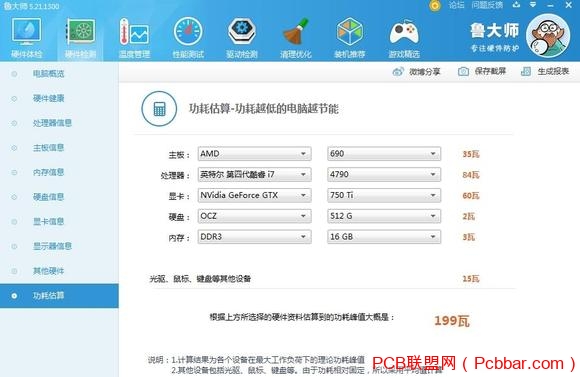Select the 温度管理 thermometer icon
This screenshot has width=580, height=377.
point(134,32)
